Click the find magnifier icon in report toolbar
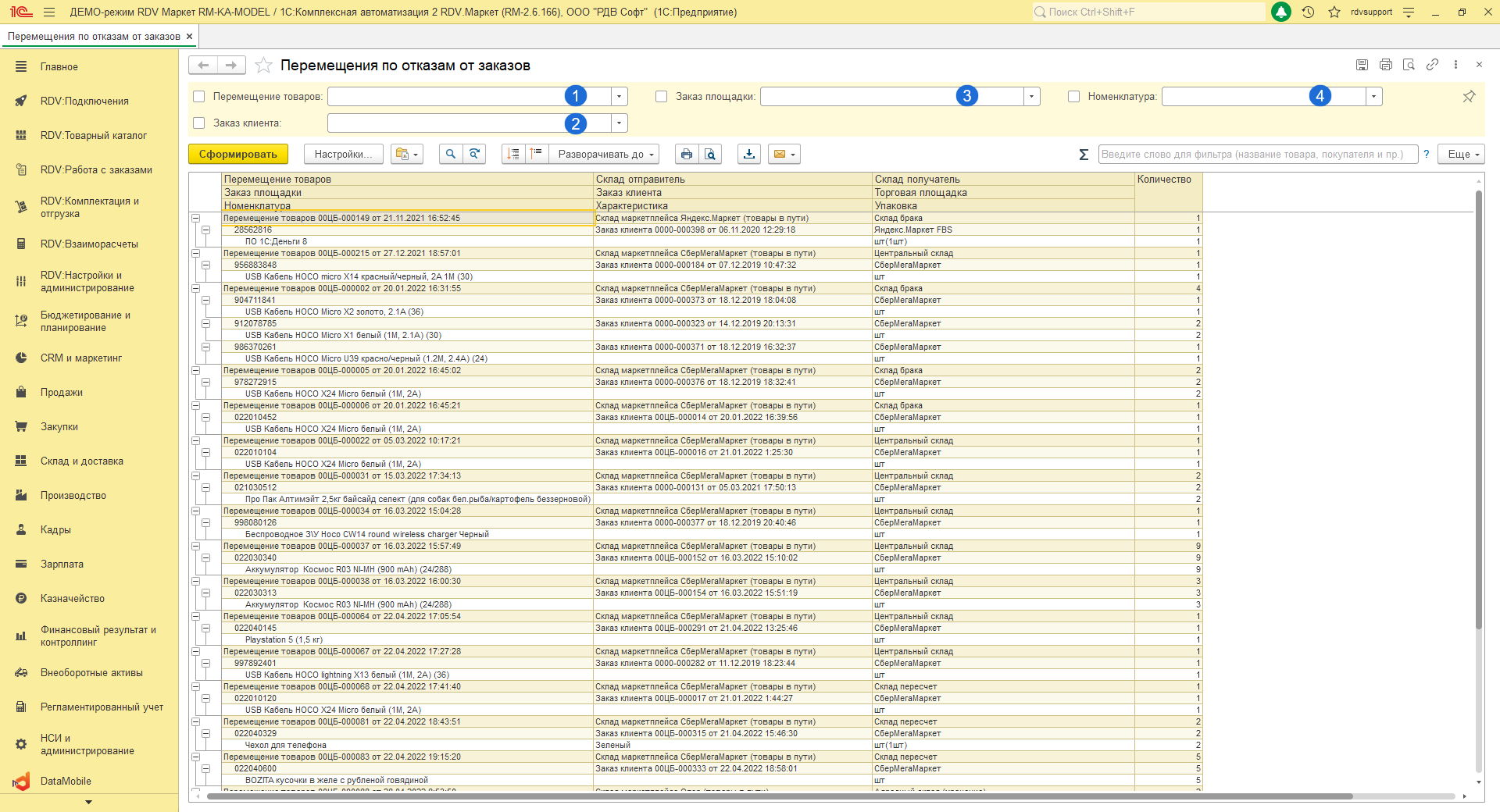This screenshot has height=812, width=1500. pos(450,154)
